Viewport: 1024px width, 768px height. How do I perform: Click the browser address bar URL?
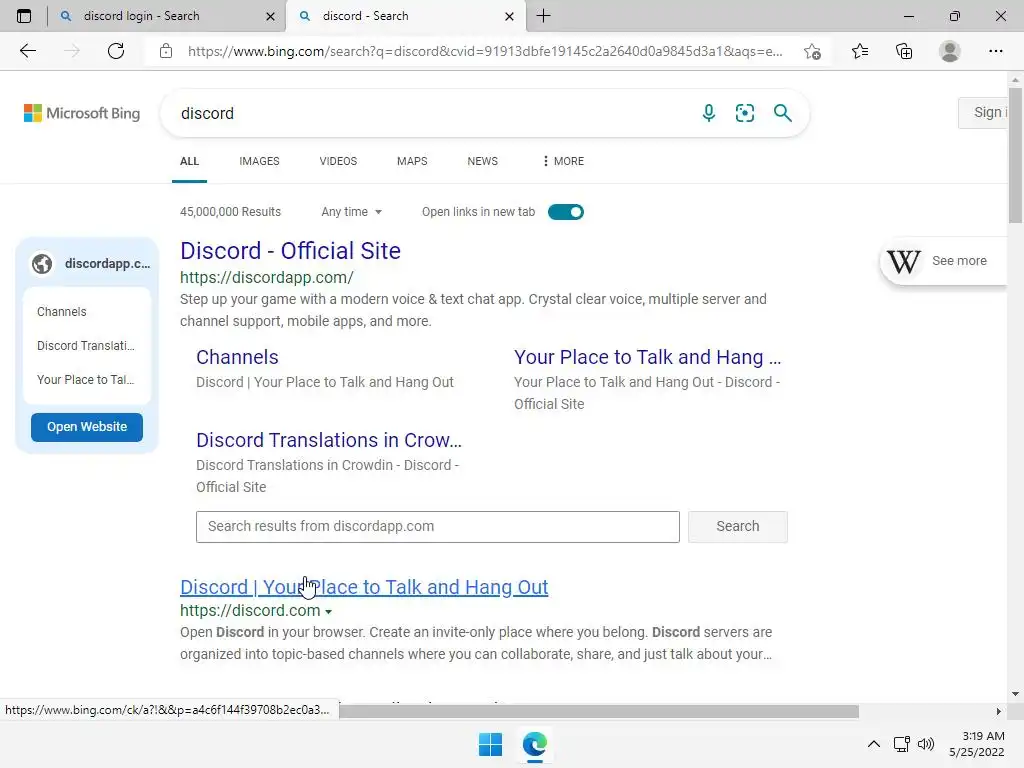pyautogui.click(x=485, y=51)
